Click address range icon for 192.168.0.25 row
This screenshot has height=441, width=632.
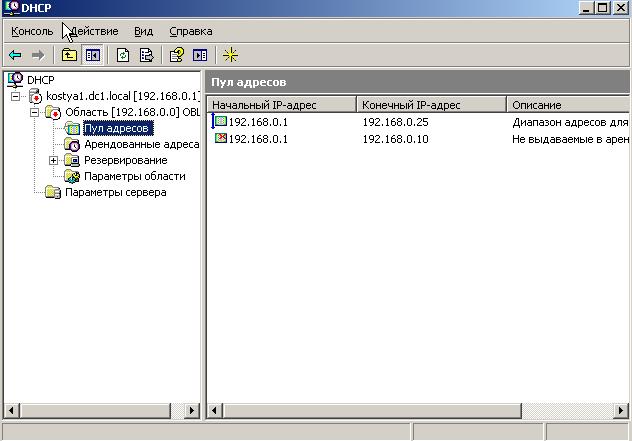(220, 121)
